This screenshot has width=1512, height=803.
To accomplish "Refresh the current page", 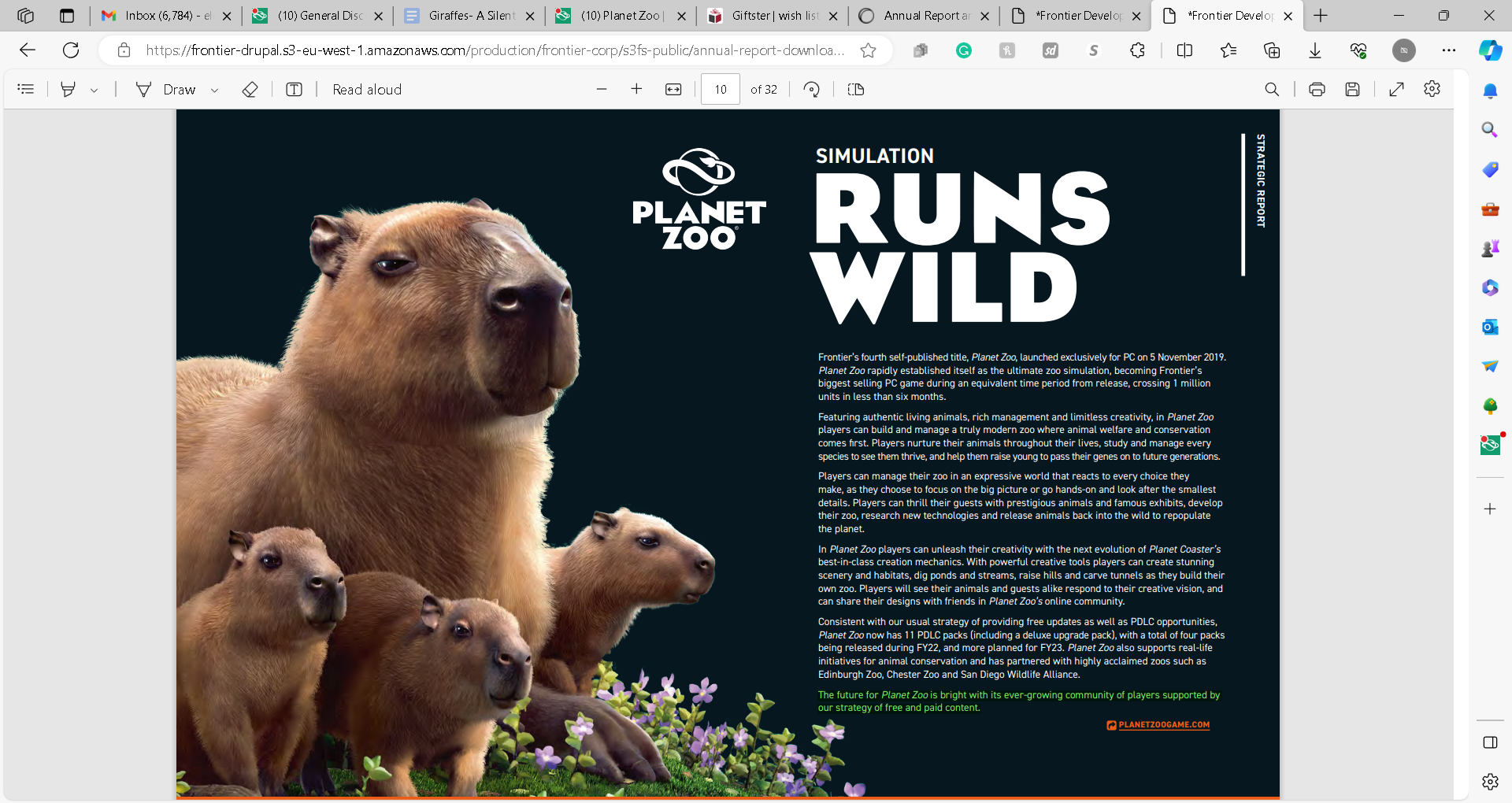I will (x=71, y=50).
